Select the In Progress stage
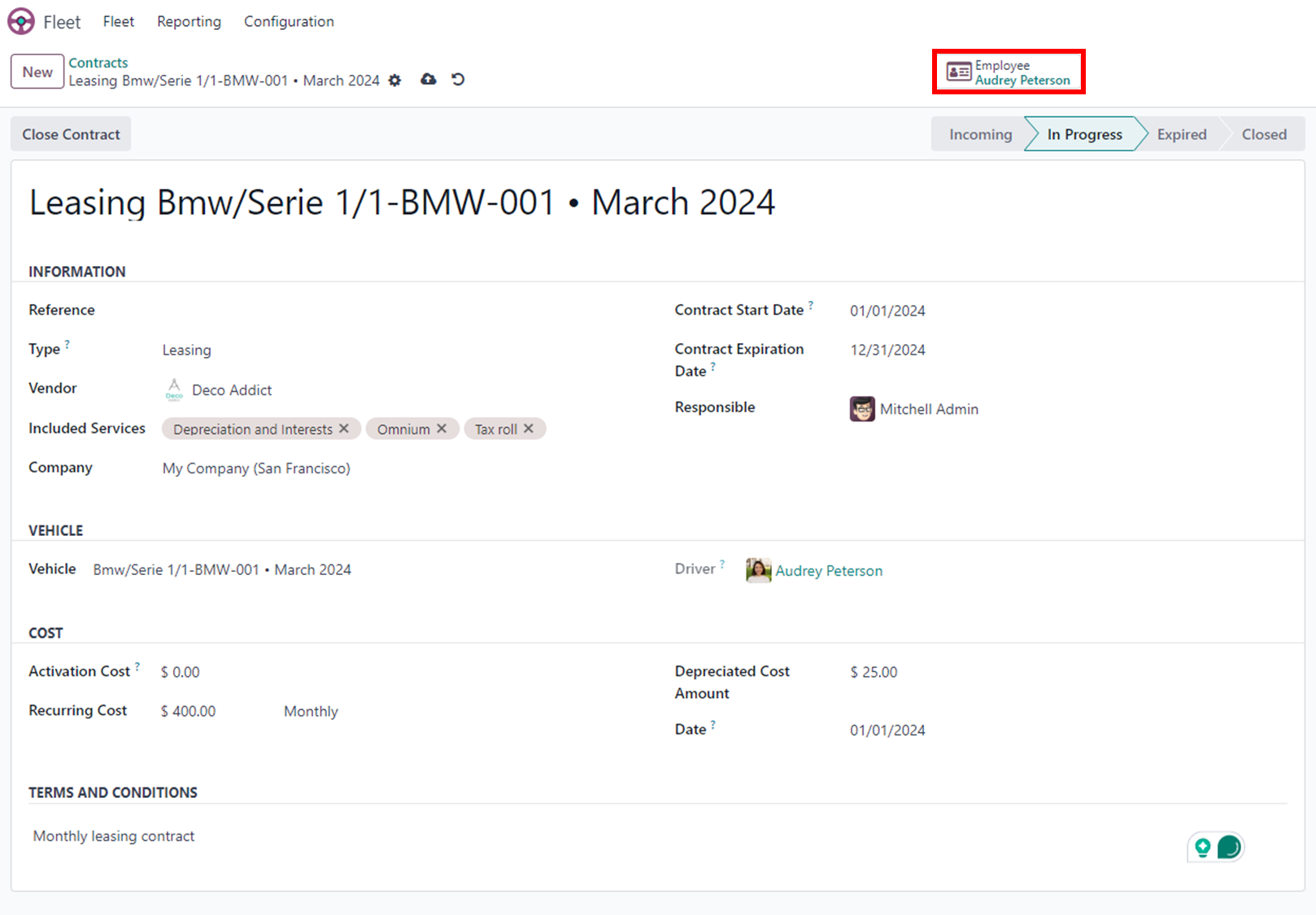The height and width of the screenshot is (915, 1316). pos(1085,134)
